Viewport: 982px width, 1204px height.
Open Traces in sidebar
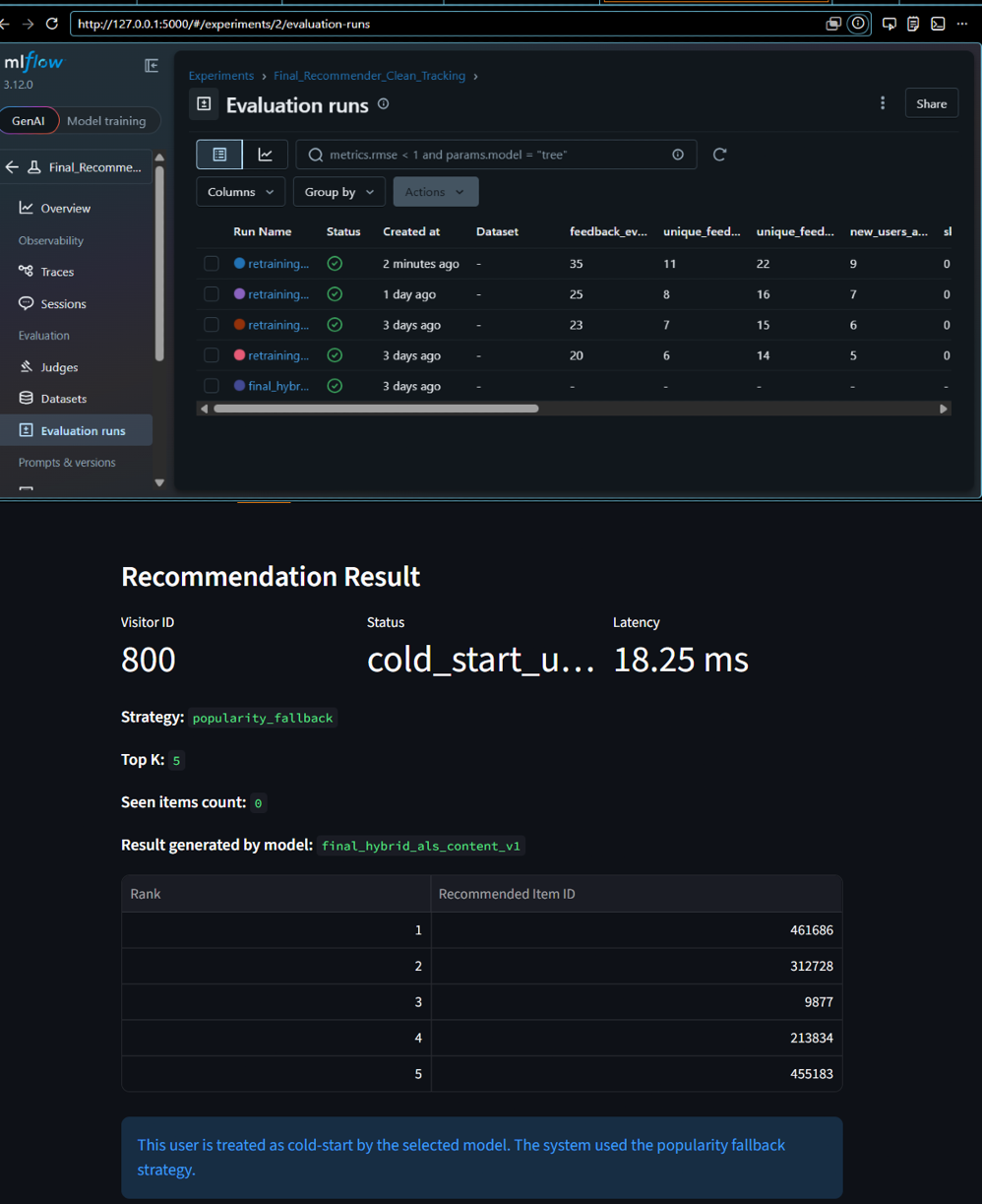tap(57, 272)
